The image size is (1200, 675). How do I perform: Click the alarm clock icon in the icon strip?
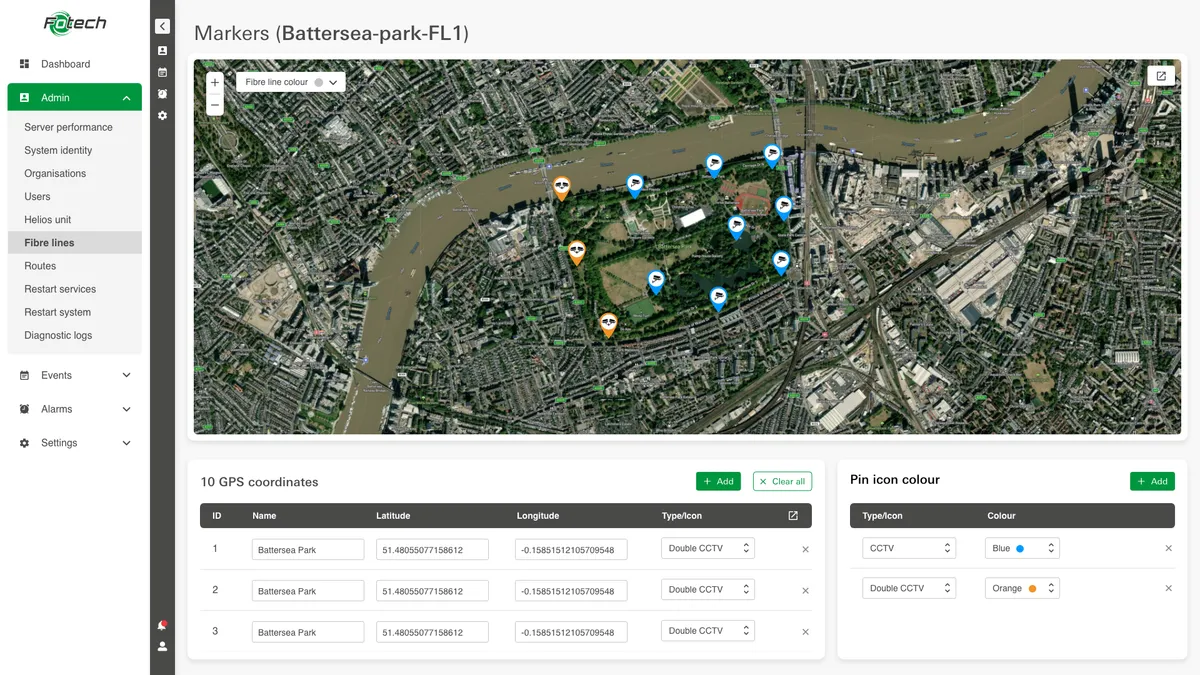pos(162,94)
